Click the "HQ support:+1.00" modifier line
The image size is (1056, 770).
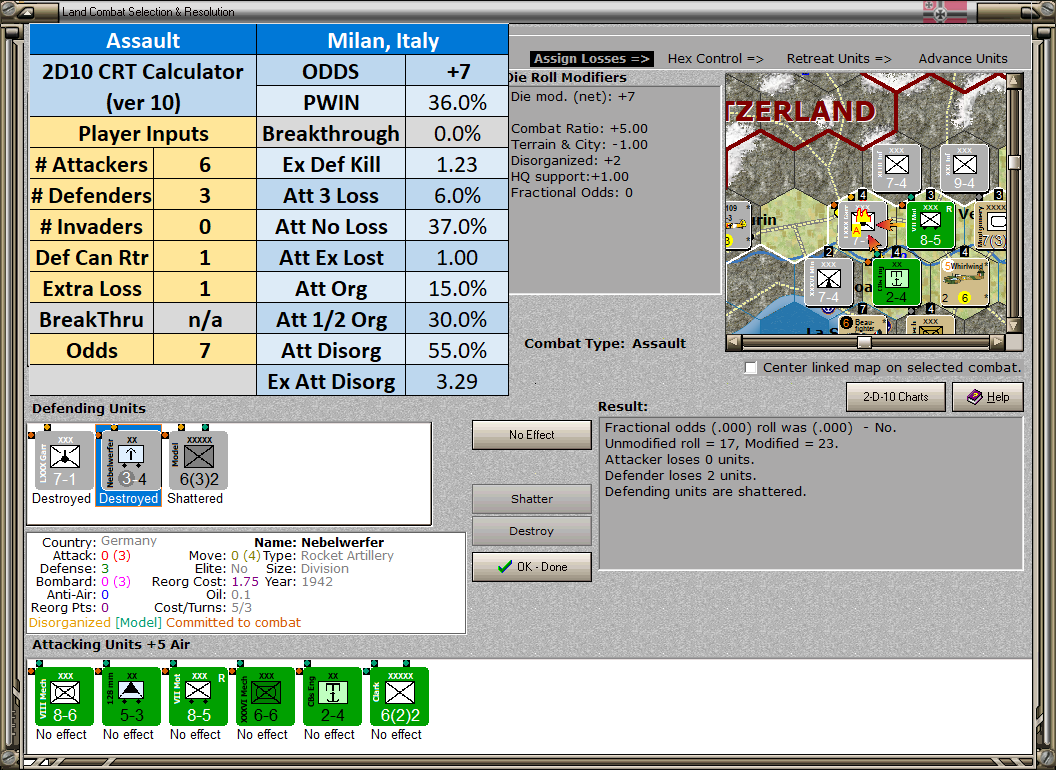click(x=570, y=177)
